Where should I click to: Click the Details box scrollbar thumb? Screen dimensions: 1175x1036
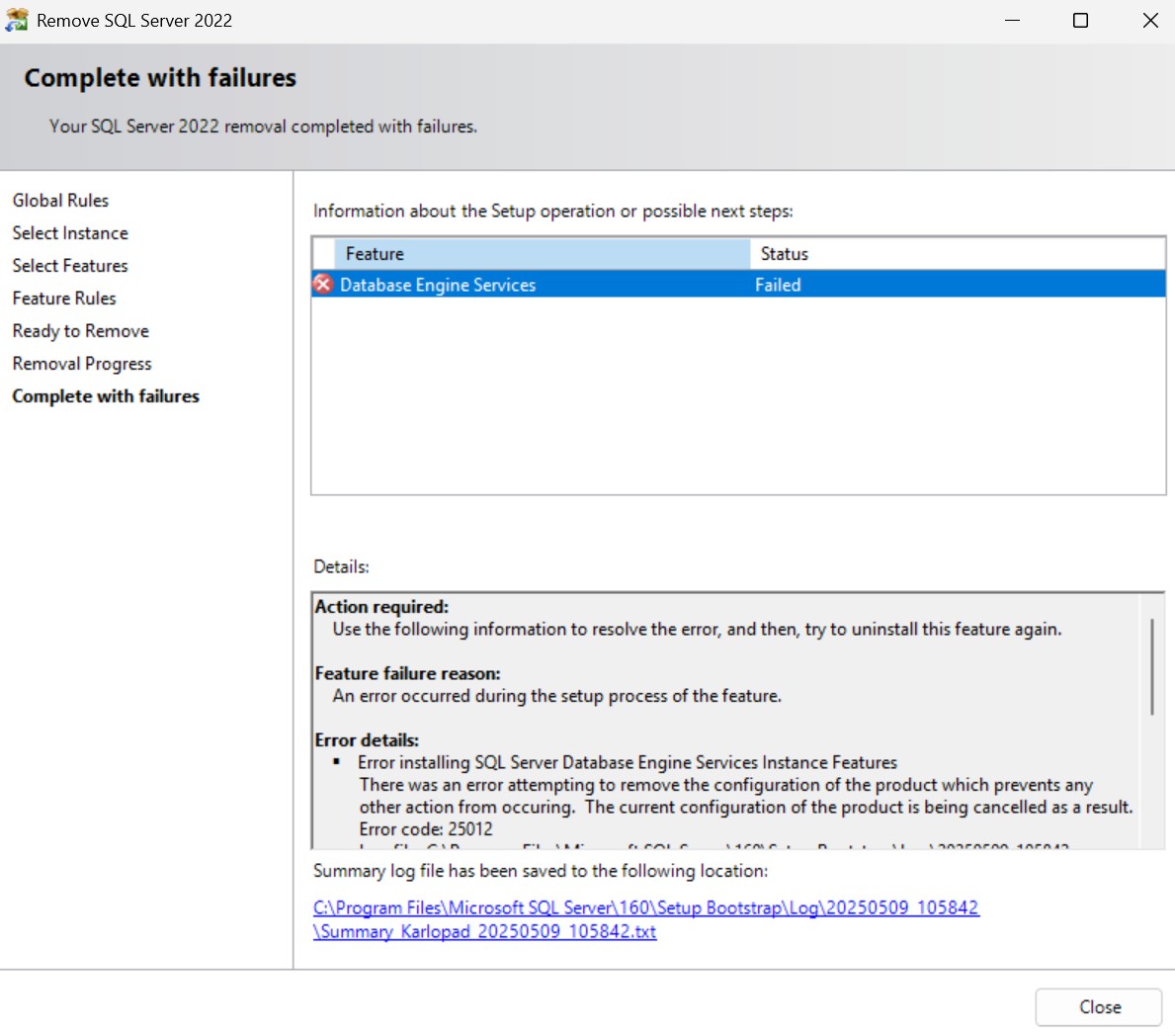1151,666
